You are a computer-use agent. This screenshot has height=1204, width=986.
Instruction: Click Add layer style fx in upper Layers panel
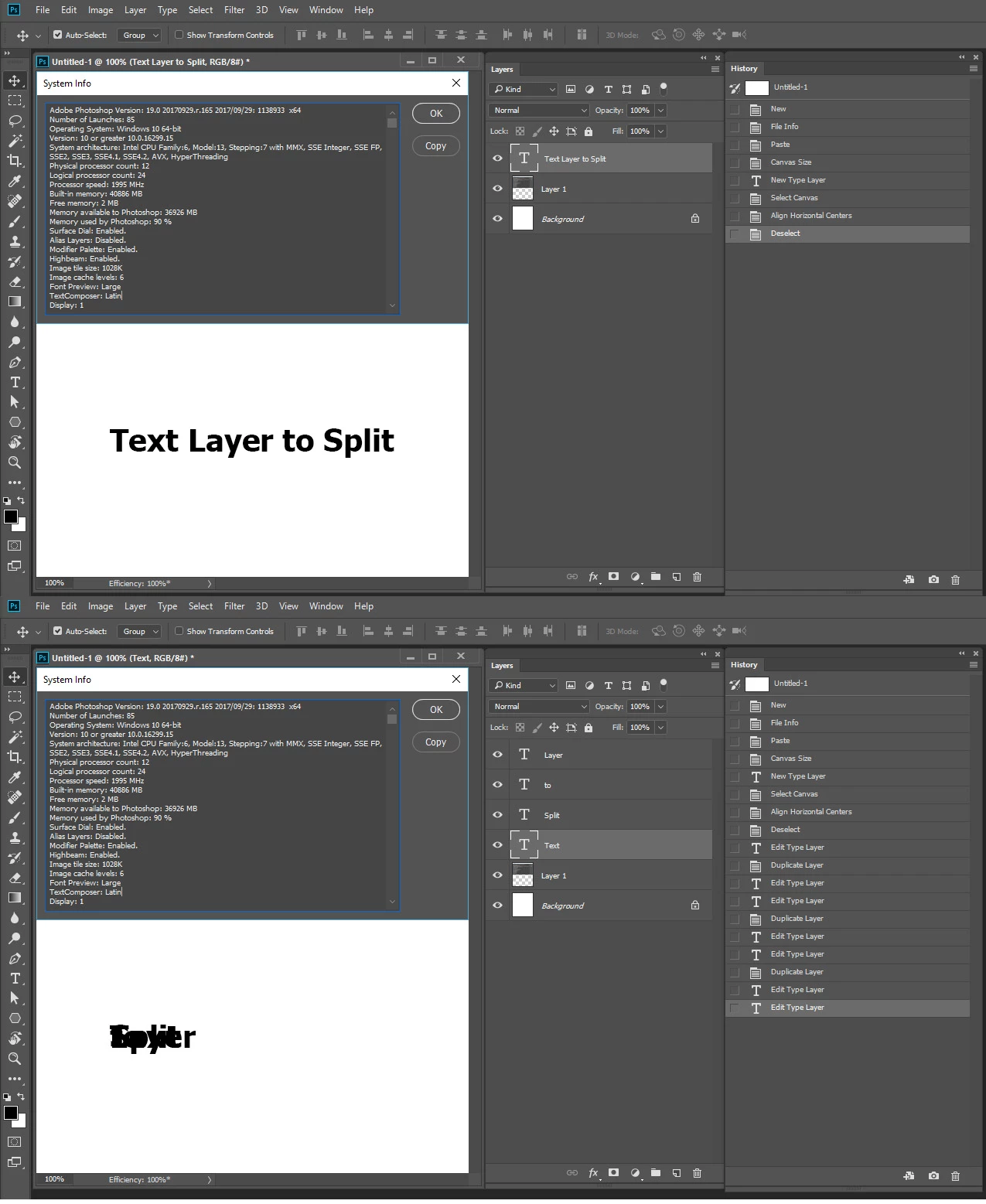click(x=594, y=577)
